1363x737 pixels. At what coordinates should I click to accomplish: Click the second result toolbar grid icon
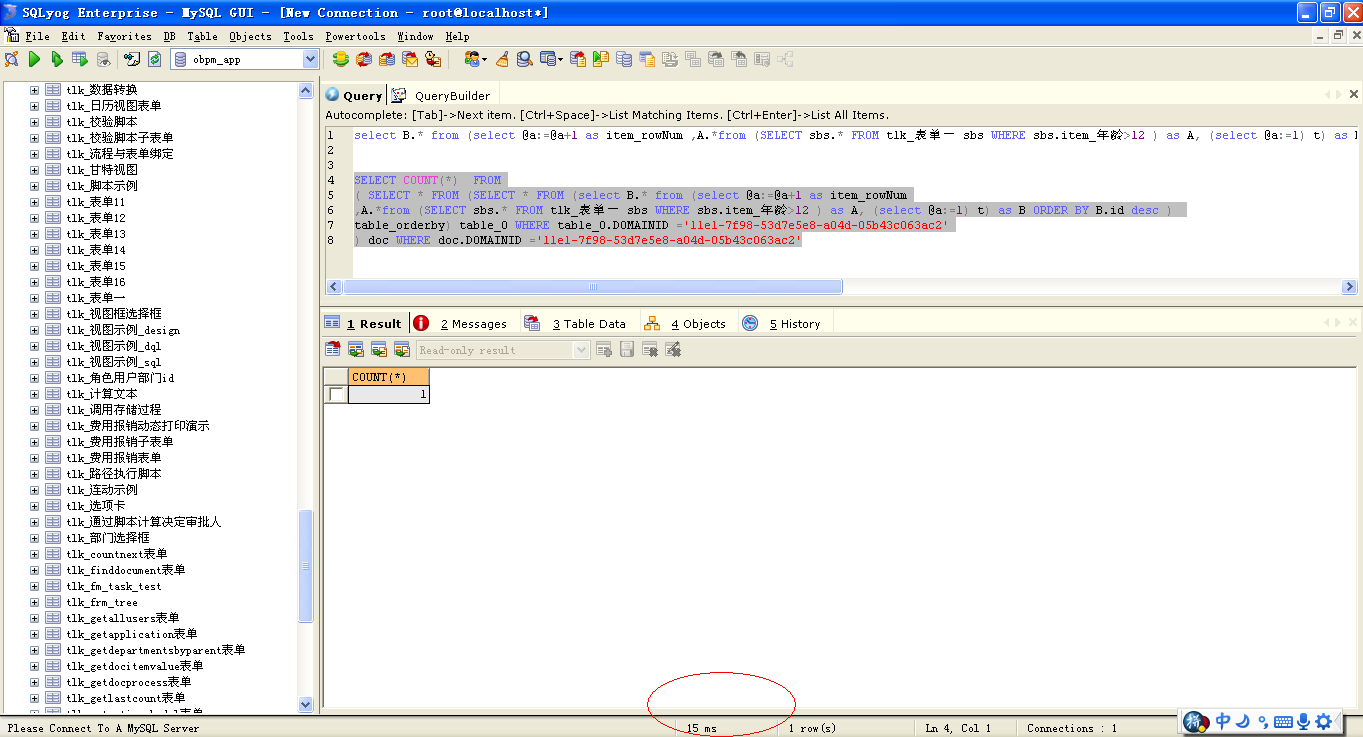[x=356, y=349]
